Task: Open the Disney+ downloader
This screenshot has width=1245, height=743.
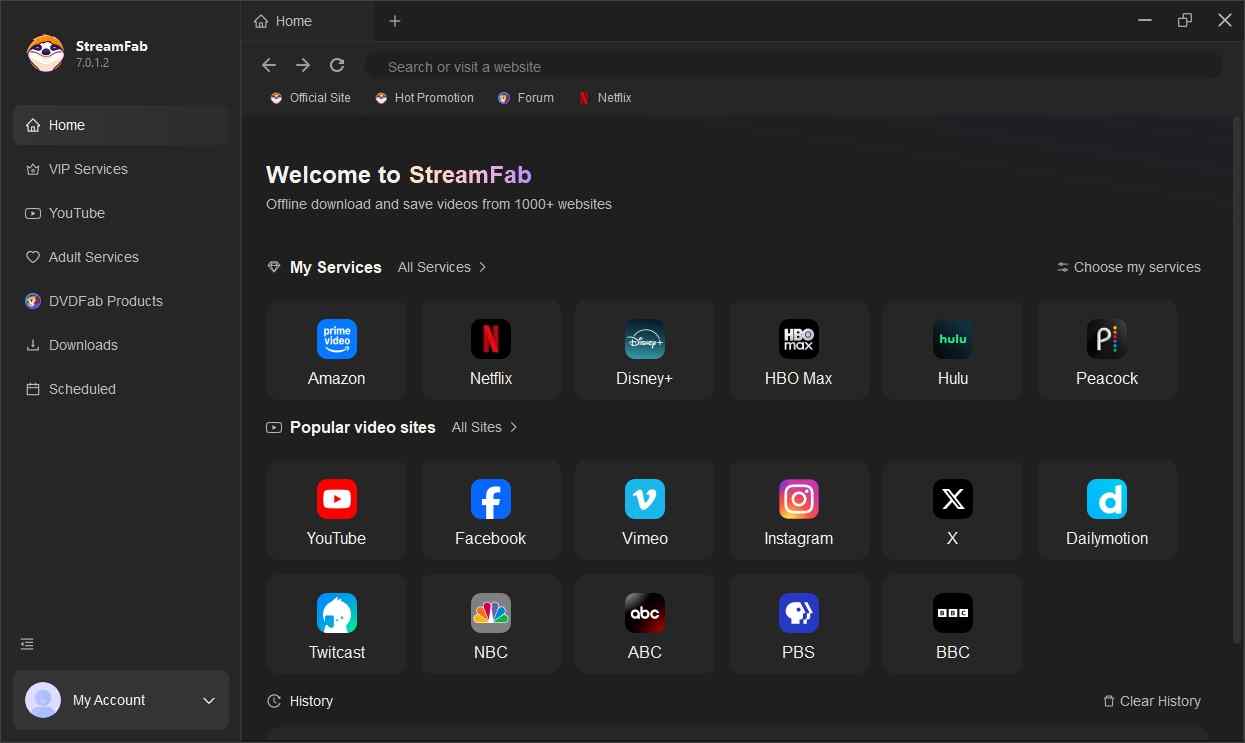Action: [644, 350]
